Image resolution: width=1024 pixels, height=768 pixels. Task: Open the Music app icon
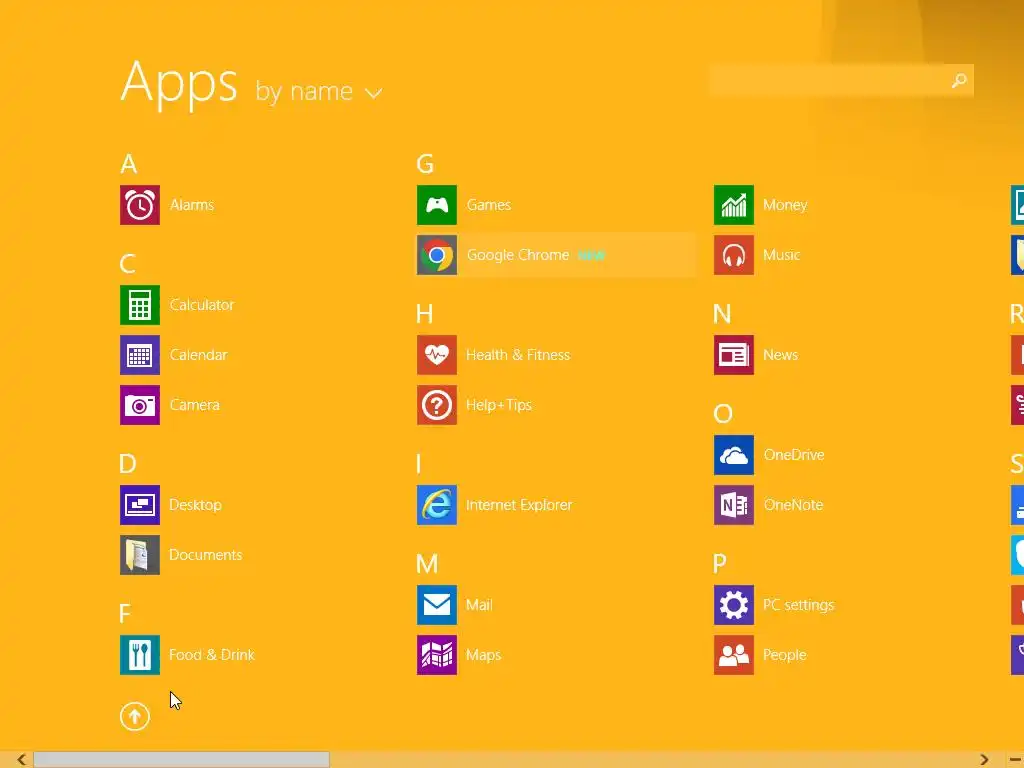734,255
